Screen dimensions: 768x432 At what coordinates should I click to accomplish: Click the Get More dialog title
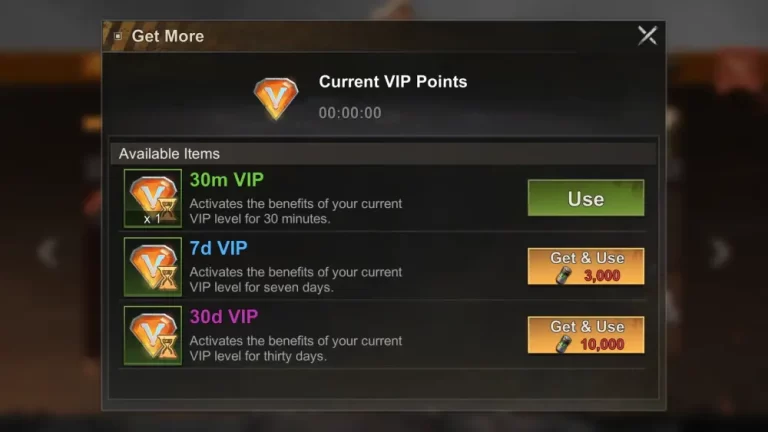tap(168, 36)
